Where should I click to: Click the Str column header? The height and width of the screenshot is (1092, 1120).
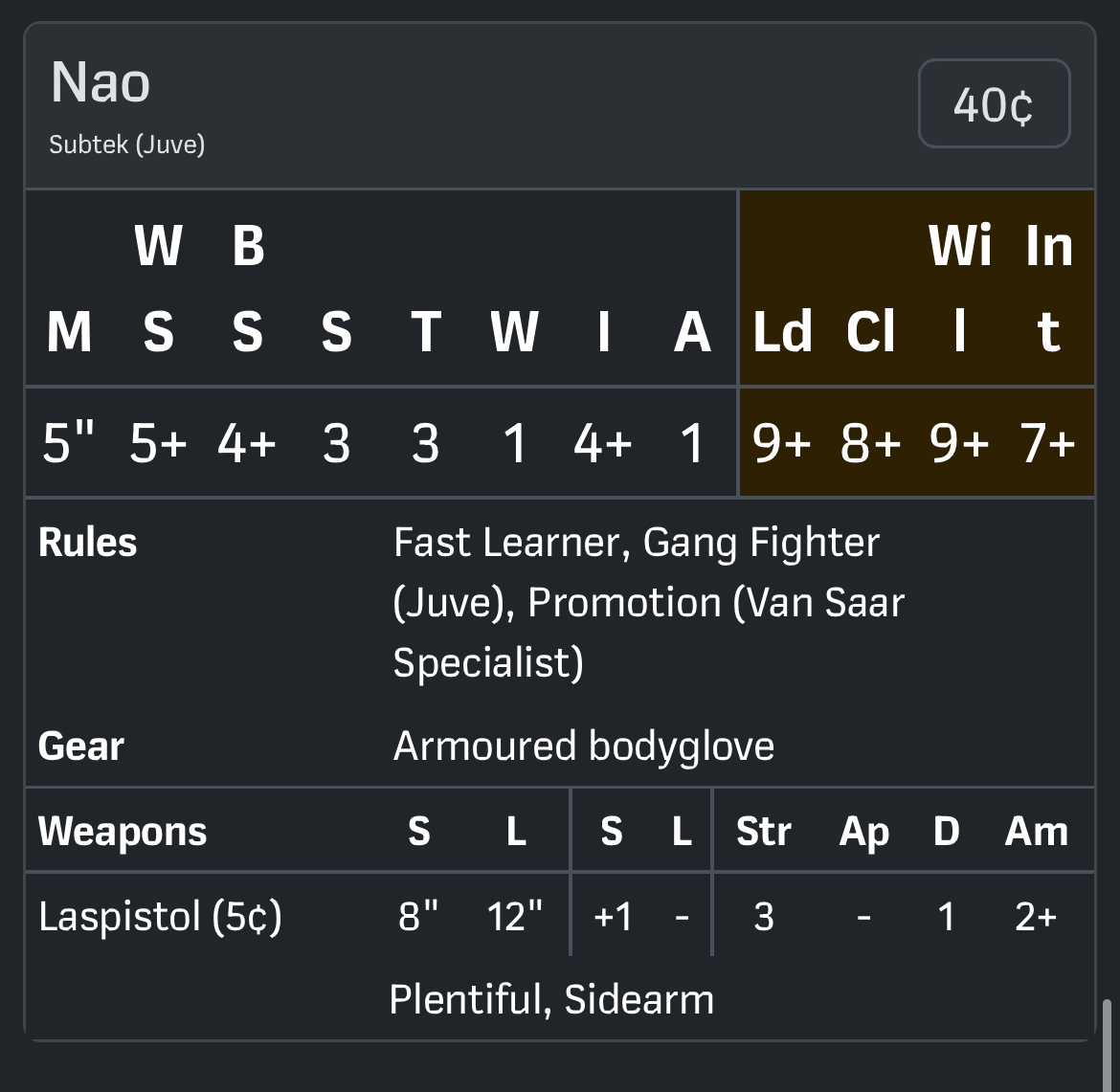point(763,831)
